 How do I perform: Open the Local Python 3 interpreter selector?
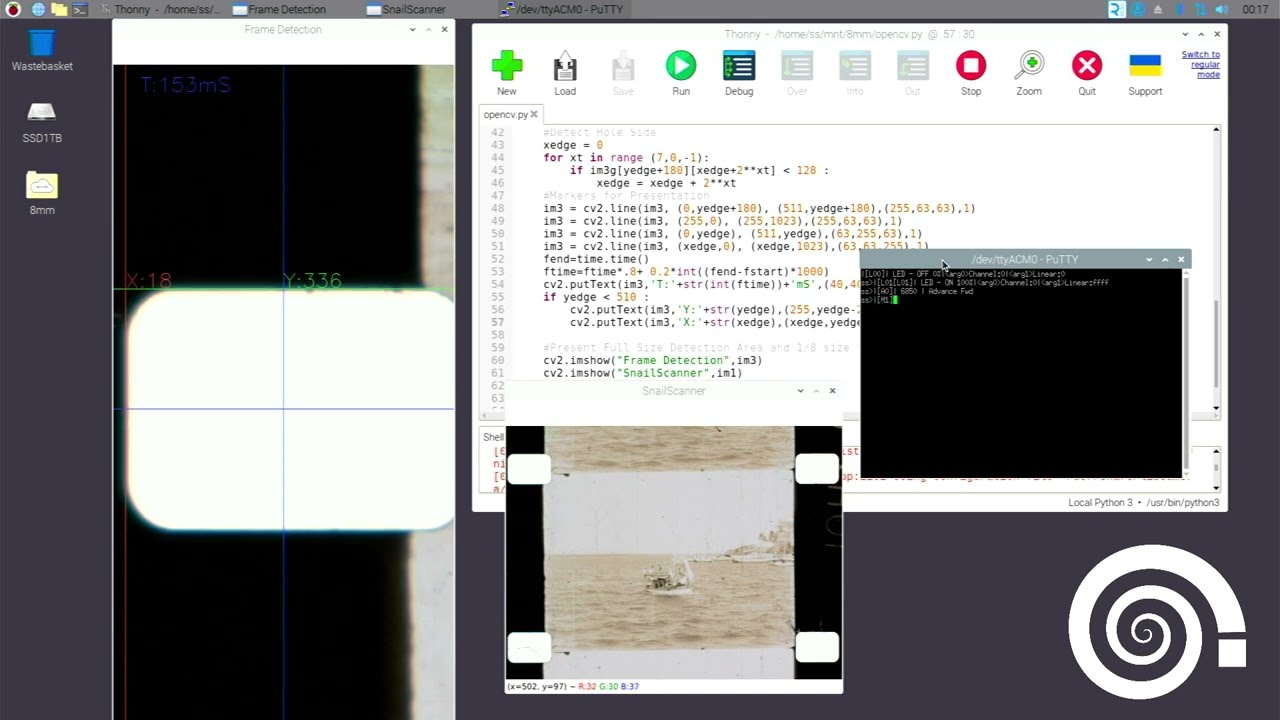point(1144,503)
